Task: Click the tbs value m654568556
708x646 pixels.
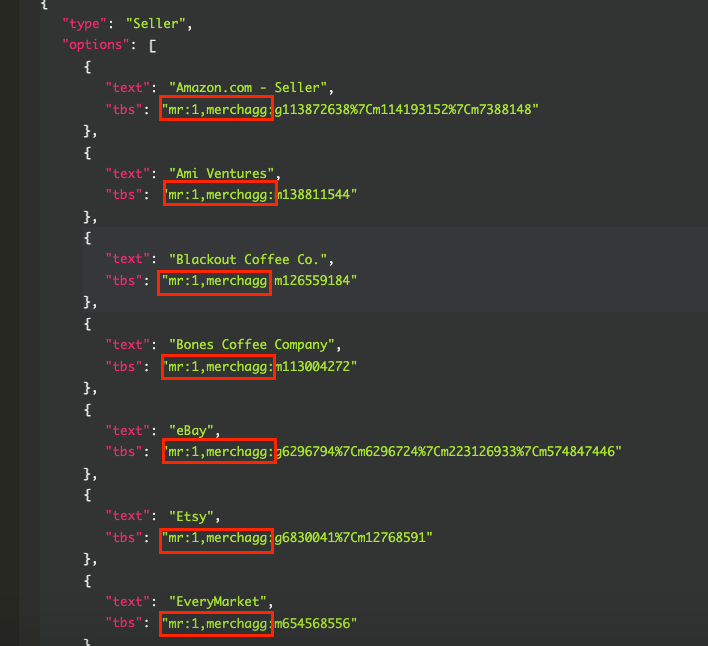Action: point(259,623)
